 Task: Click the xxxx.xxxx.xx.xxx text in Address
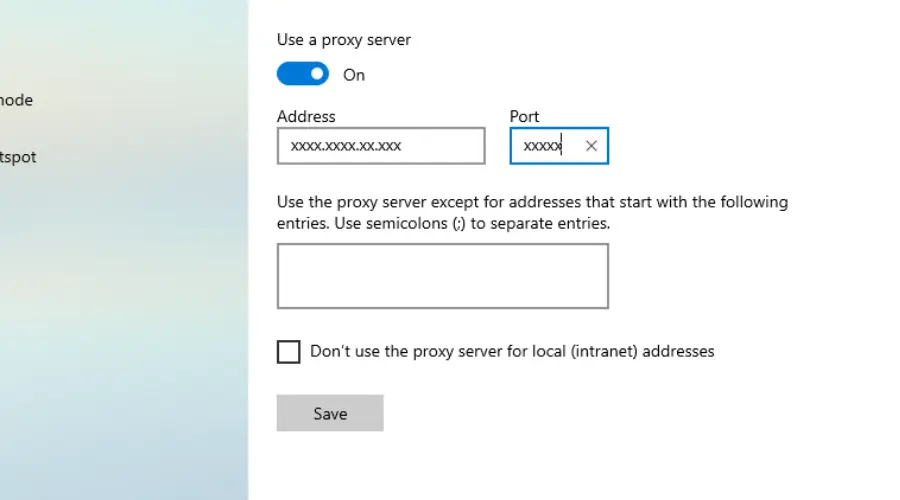point(346,146)
